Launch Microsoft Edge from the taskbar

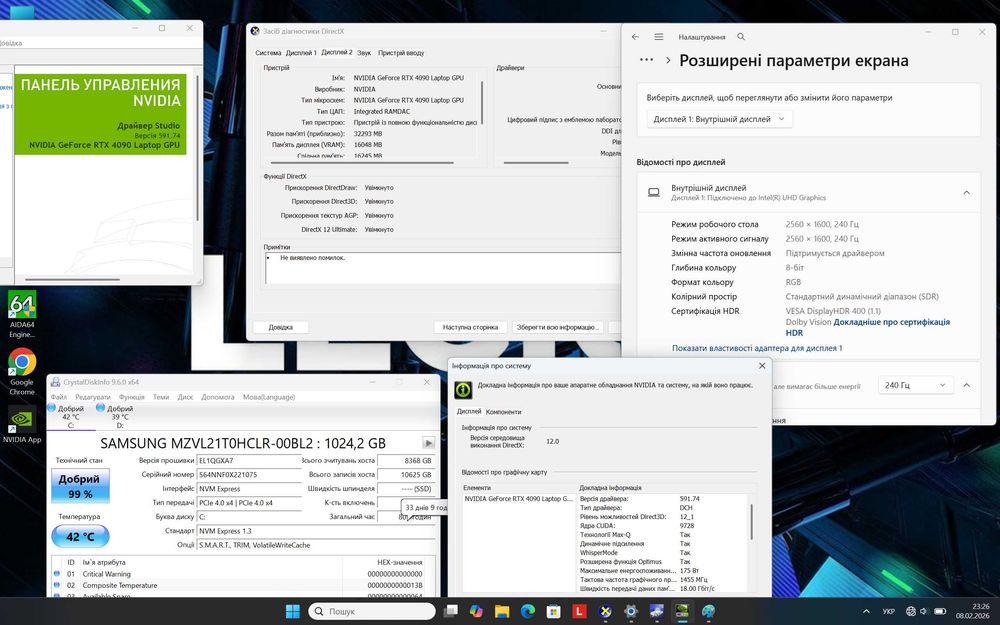527,611
